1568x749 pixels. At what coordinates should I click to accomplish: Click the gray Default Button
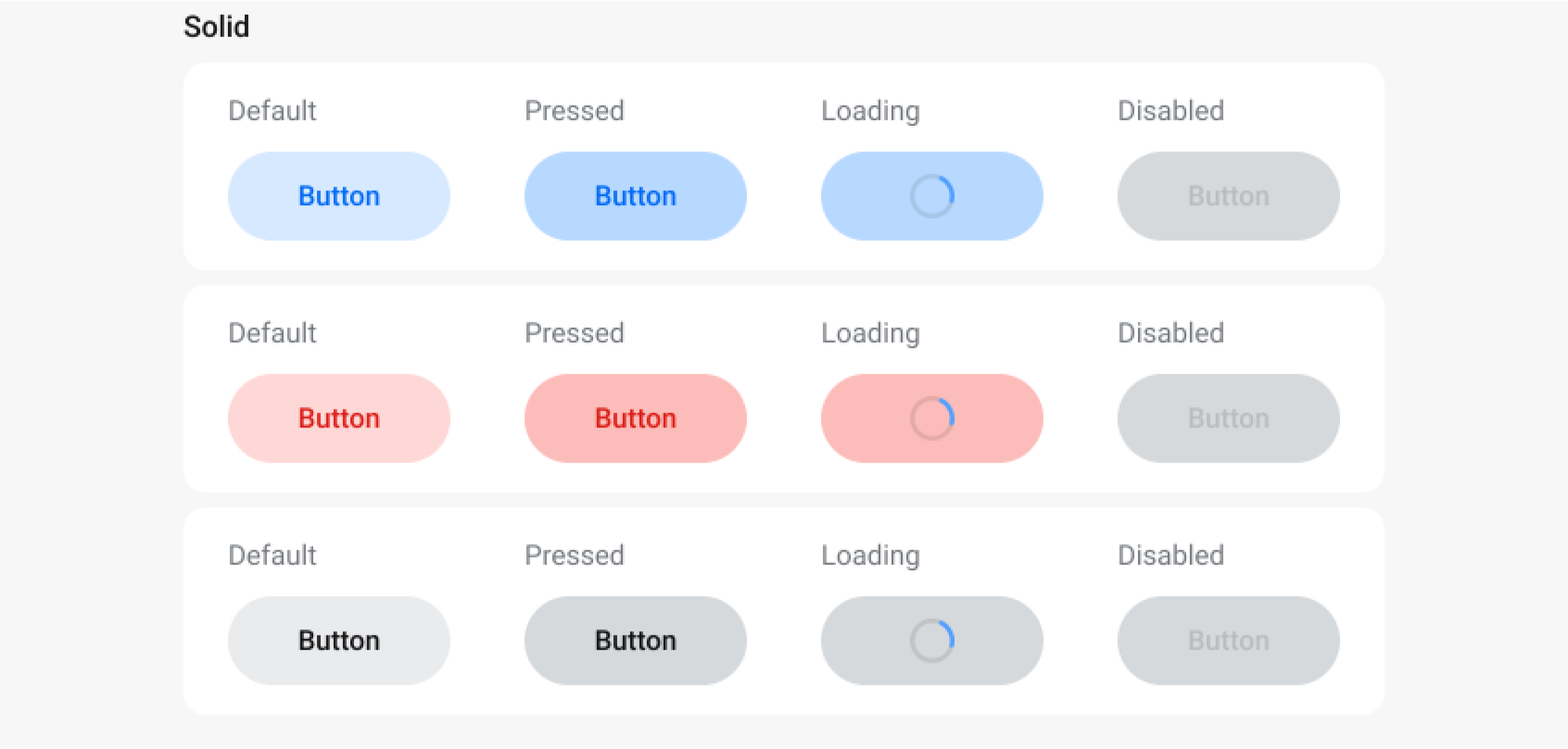point(339,640)
